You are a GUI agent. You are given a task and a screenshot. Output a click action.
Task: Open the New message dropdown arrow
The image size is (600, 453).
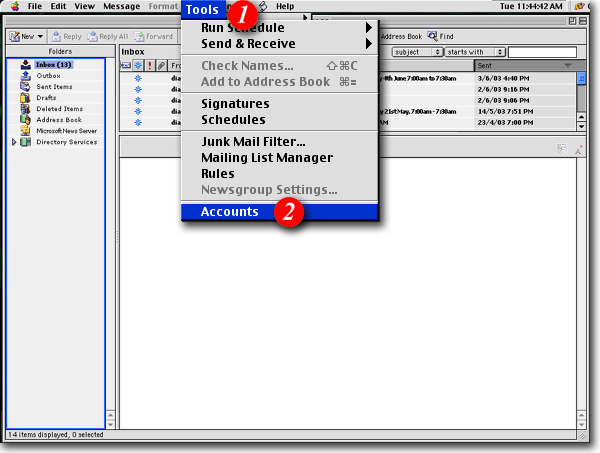point(40,37)
